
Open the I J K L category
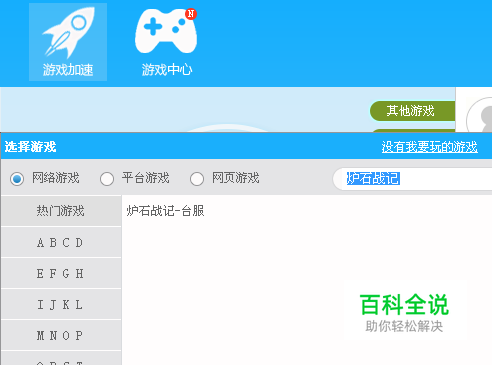pos(61,304)
